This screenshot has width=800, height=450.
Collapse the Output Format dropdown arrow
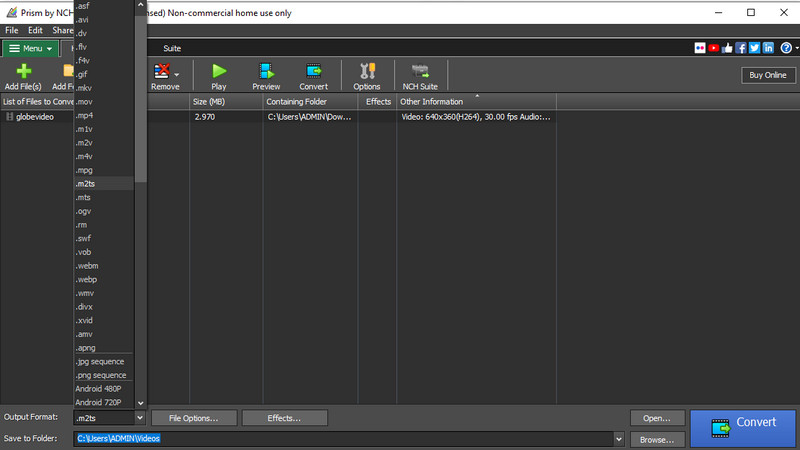tap(140, 418)
